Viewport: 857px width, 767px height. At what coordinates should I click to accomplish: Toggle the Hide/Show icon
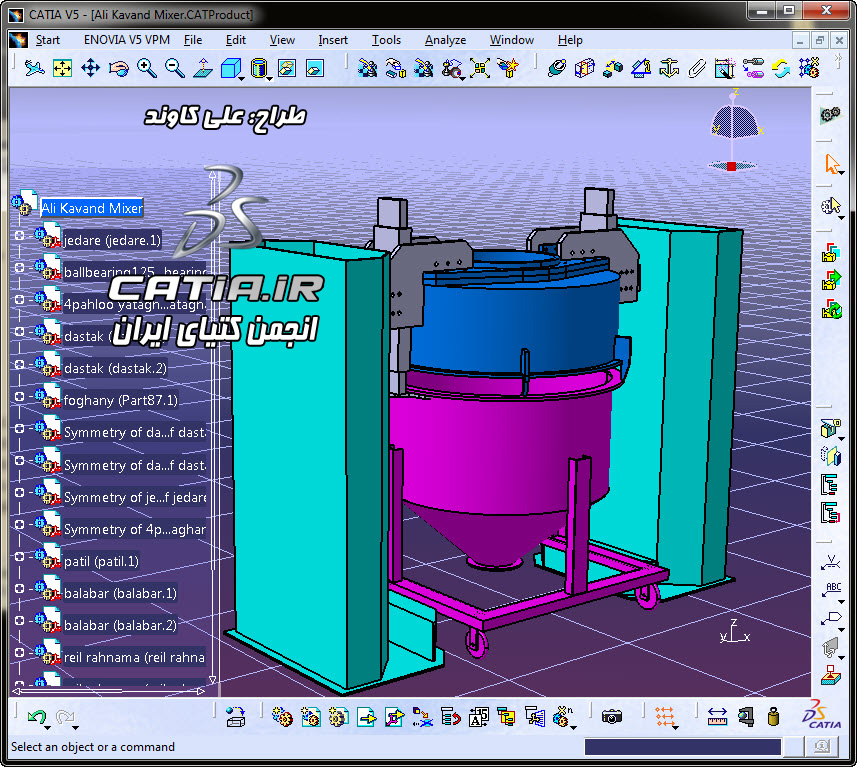287,68
